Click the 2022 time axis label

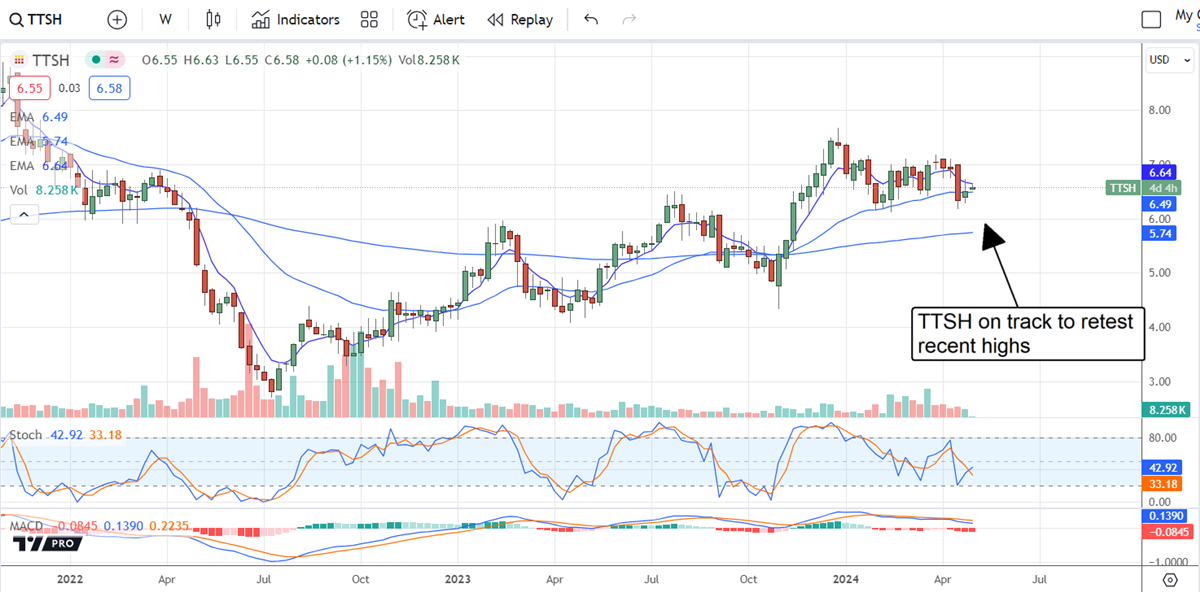pos(70,578)
